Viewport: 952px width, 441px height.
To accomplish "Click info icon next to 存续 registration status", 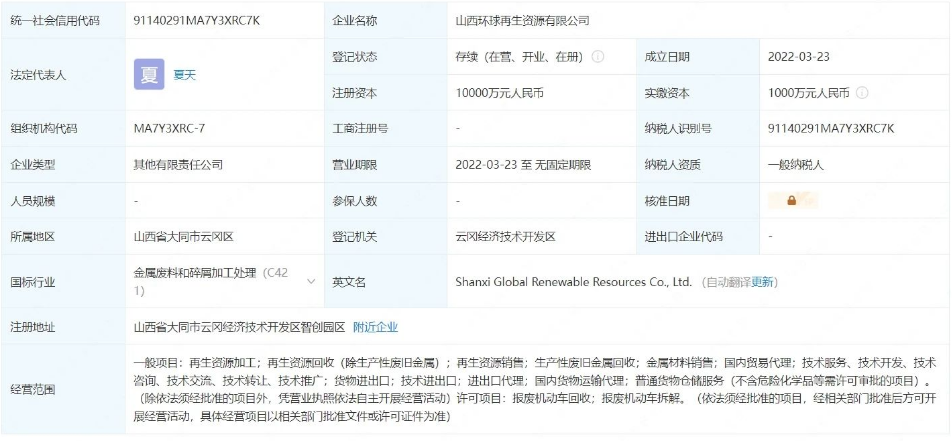I will (597, 57).
